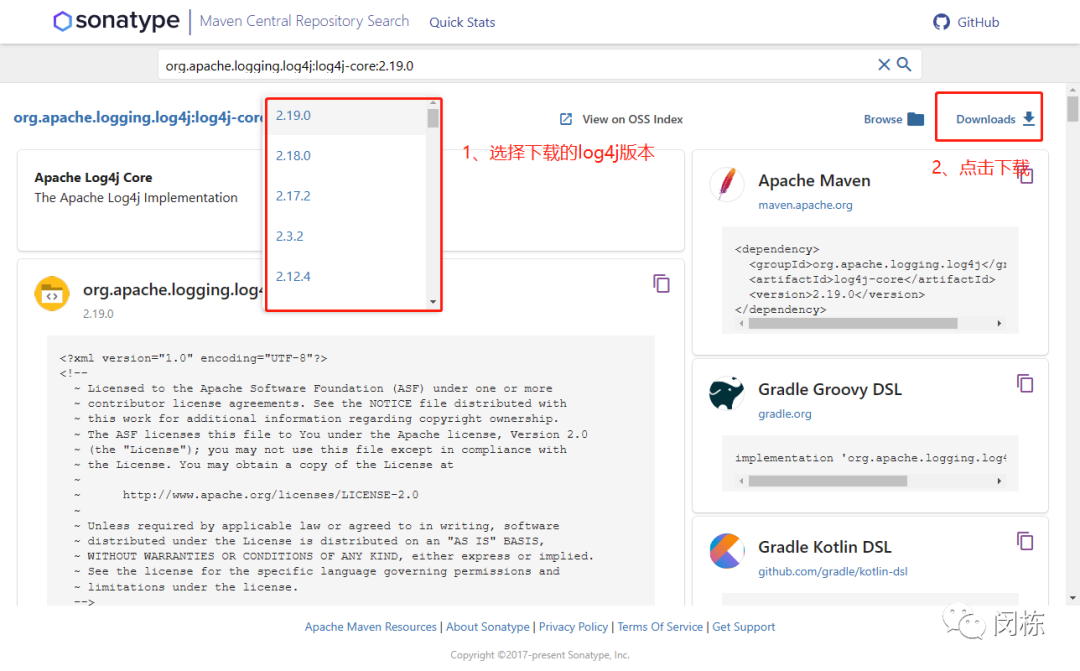This screenshot has width=1080, height=671.
Task: Click Maven snippet scroll-right arrow
Action: point(999,323)
